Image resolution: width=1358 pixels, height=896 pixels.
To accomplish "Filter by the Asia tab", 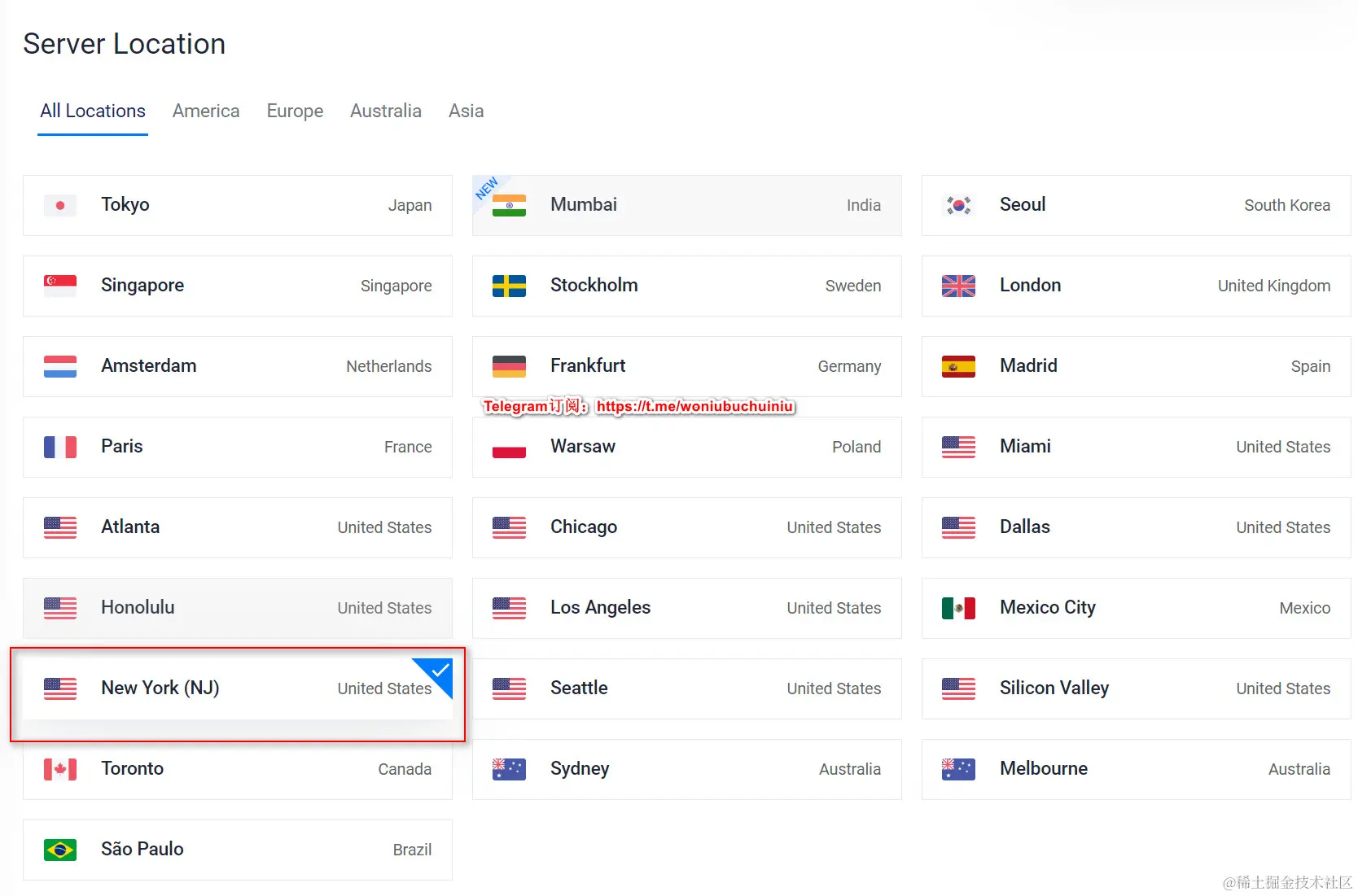I will (x=466, y=111).
